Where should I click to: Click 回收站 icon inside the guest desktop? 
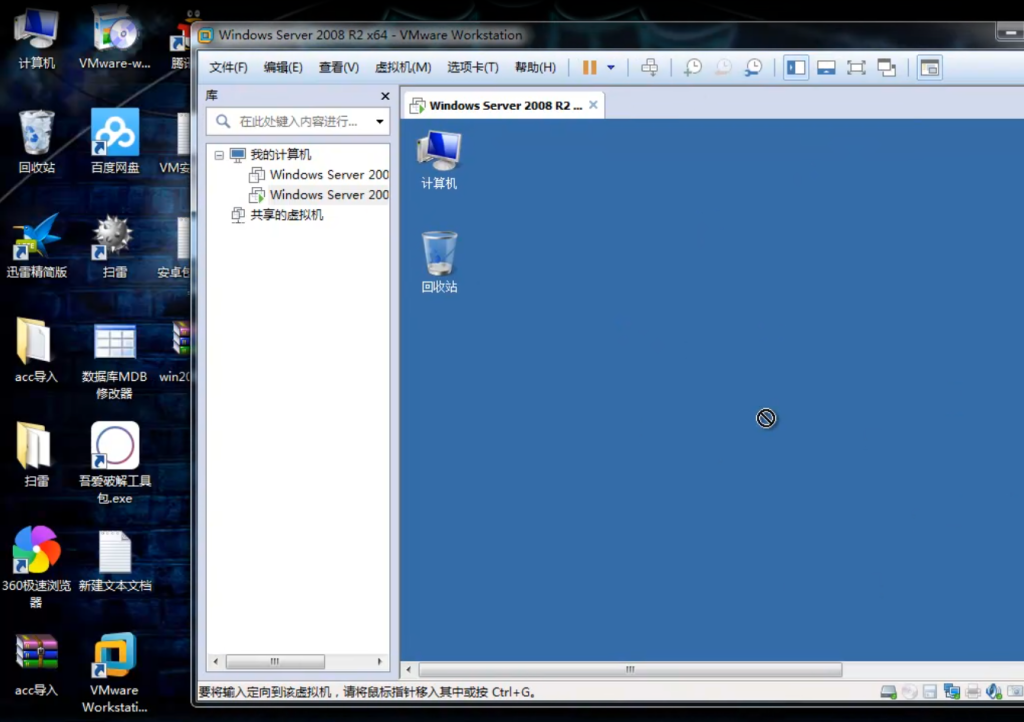pyautogui.click(x=439, y=262)
